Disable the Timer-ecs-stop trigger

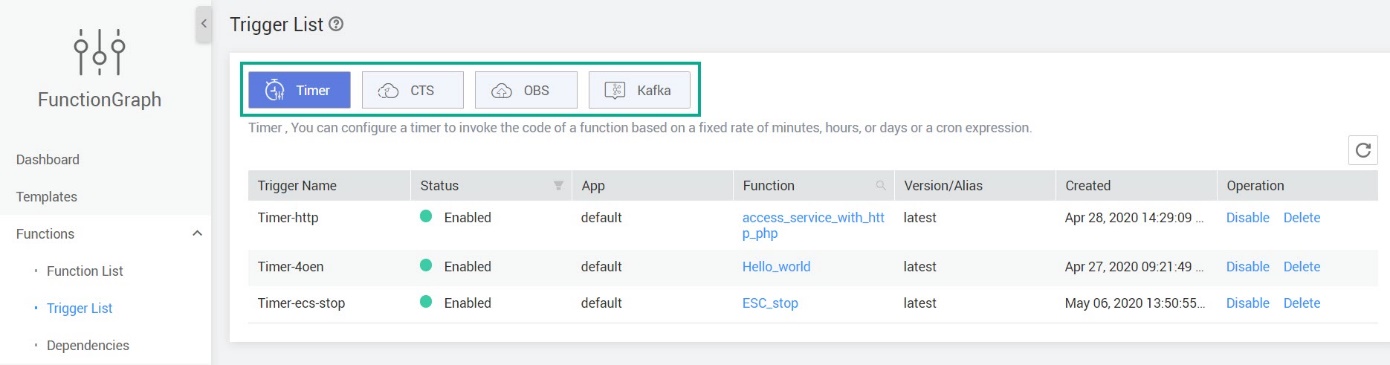tap(1248, 303)
